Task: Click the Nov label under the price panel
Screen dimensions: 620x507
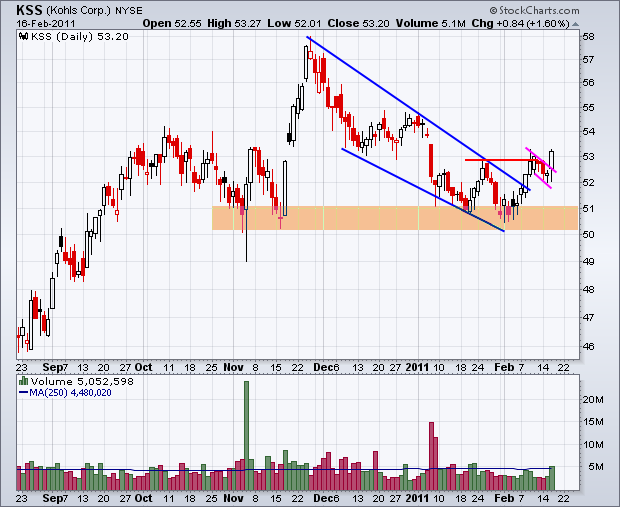Action: pos(233,367)
